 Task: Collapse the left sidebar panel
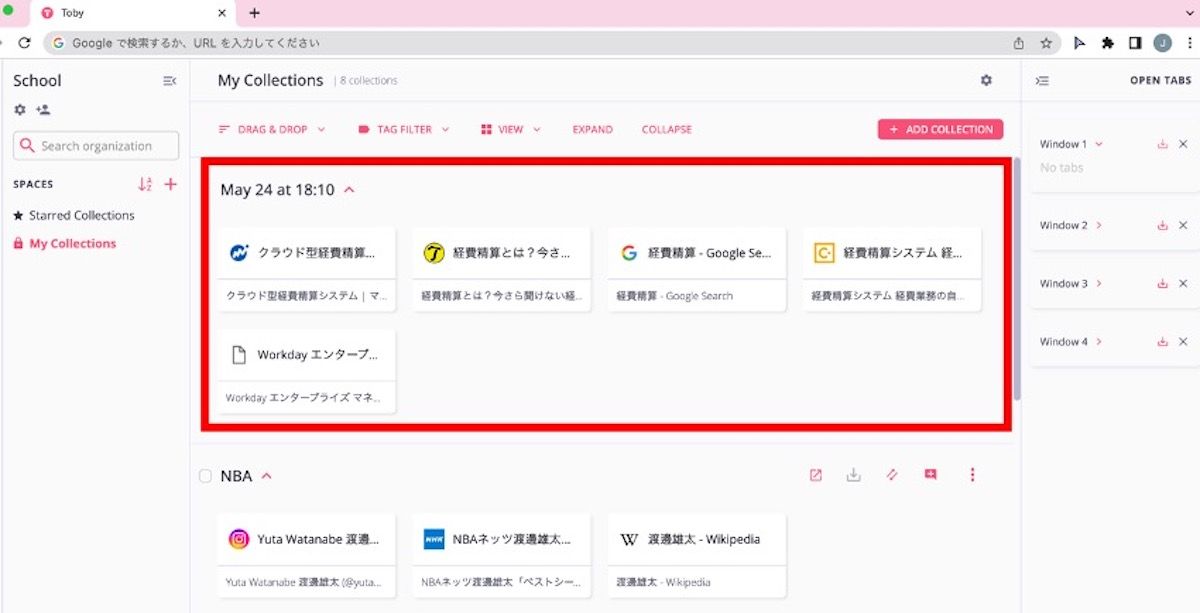click(x=169, y=81)
